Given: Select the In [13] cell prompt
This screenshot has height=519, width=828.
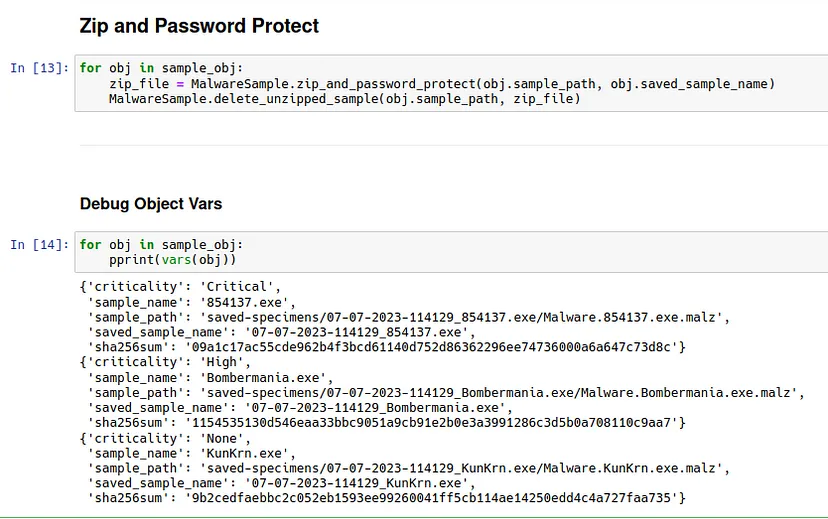Looking at the screenshot, I should click(x=39, y=68).
